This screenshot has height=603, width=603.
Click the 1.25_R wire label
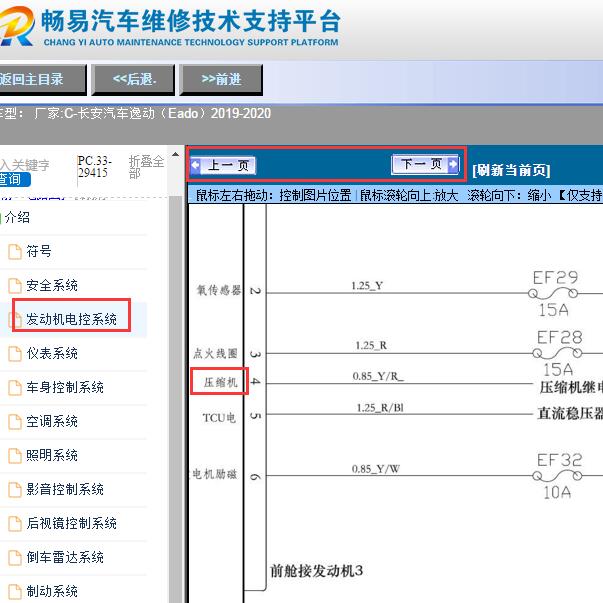pyautogui.click(x=371, y=345)
